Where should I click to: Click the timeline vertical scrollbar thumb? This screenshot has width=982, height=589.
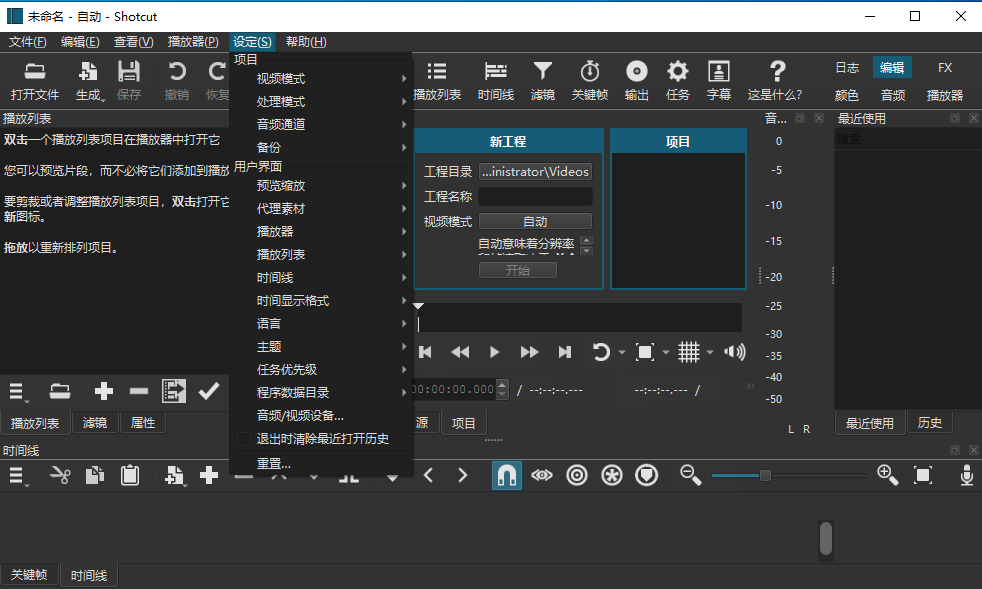(826, 538)
